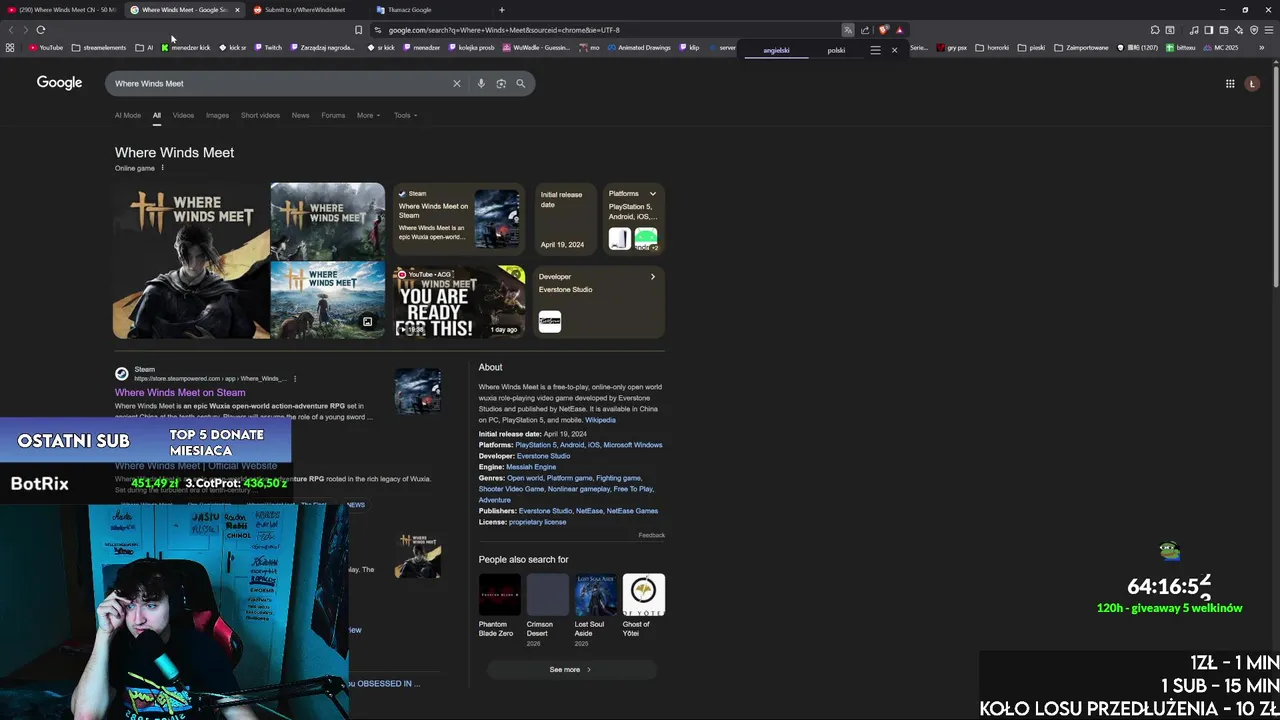
Task: Open YouTube ACG video thumbnail
Action: (458, 302)
